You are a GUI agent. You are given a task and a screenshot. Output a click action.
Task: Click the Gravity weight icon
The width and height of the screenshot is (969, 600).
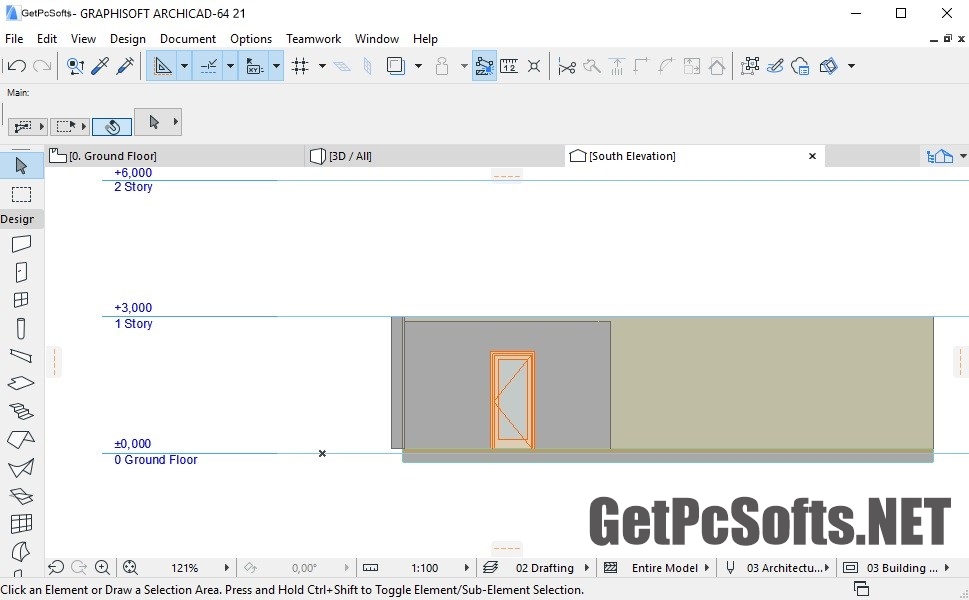441,65
